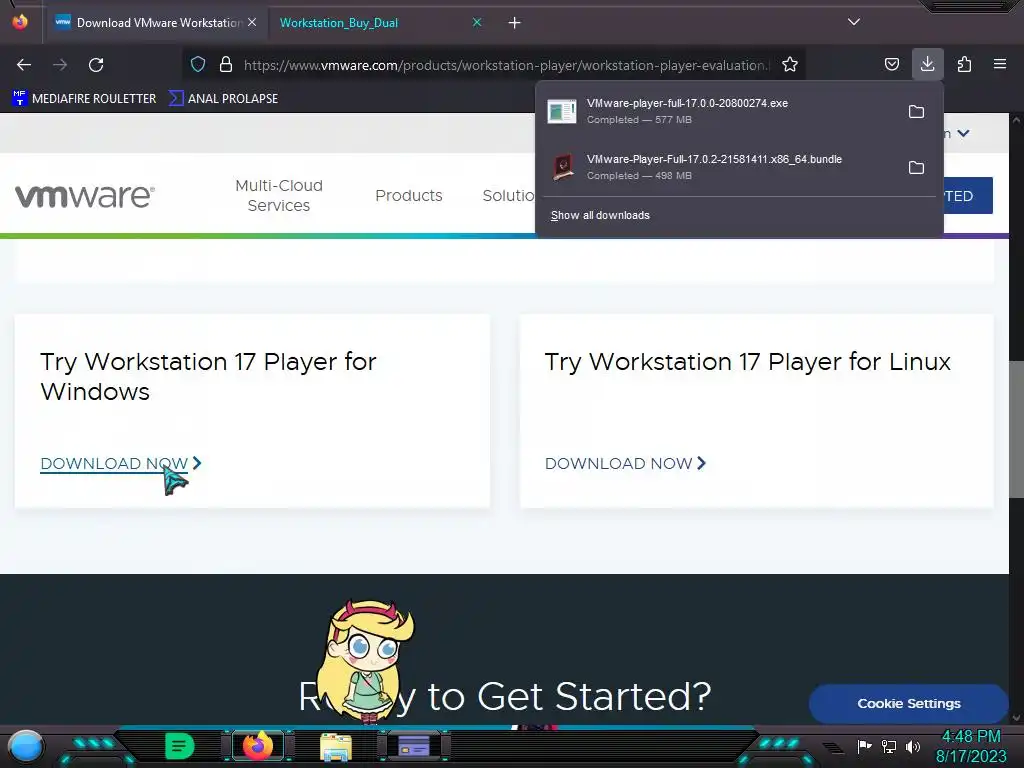The image size is (1024, 768).
Task: Open the Firefox hamburger menu
Action: click(x=1000, y=64)
